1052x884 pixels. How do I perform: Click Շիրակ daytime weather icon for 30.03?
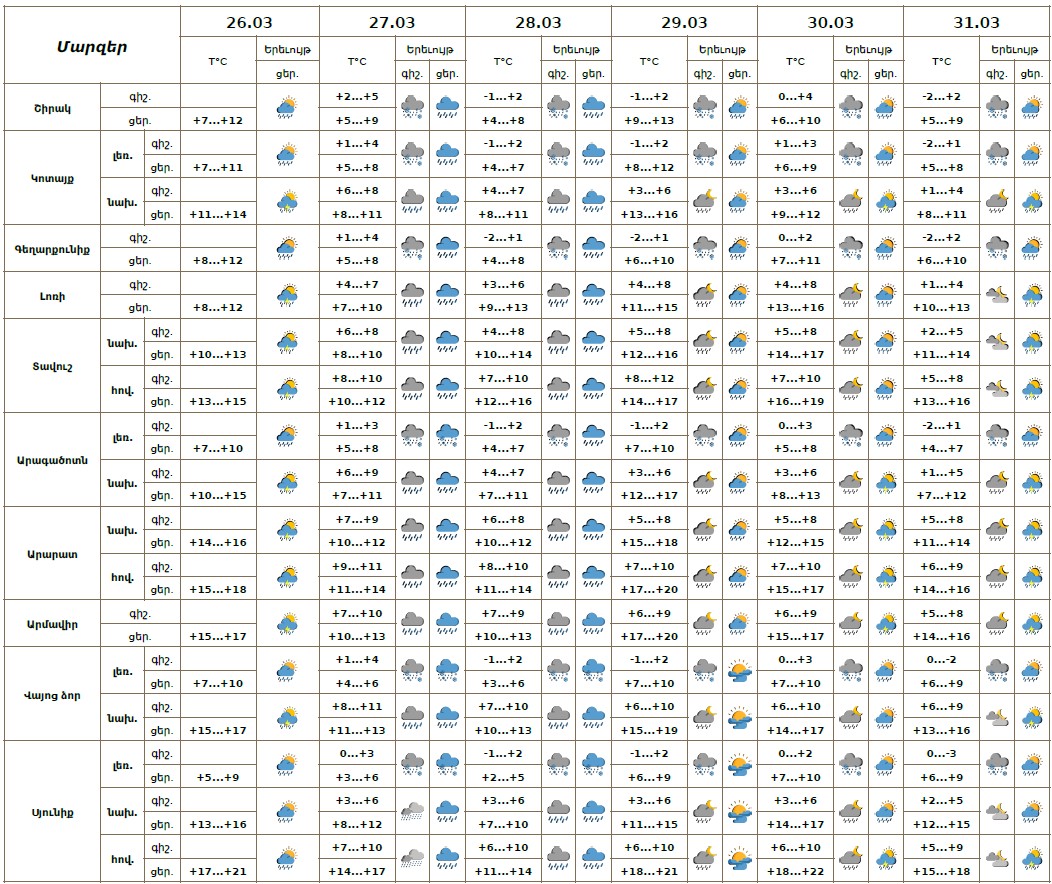(884, 108)
